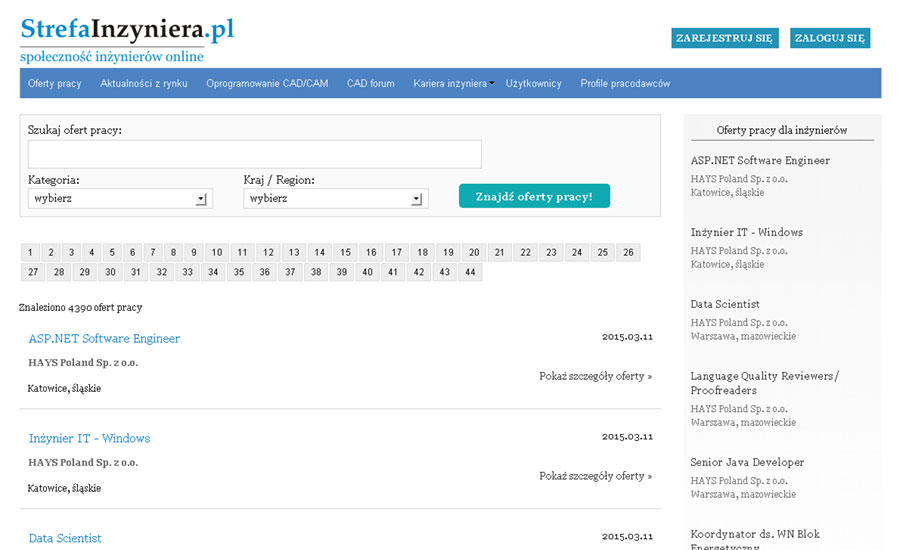The width and height of the screenshot is (900, 550).
Task: Open sidebar Inżynier IT - Windows offer
Action: 747,233
